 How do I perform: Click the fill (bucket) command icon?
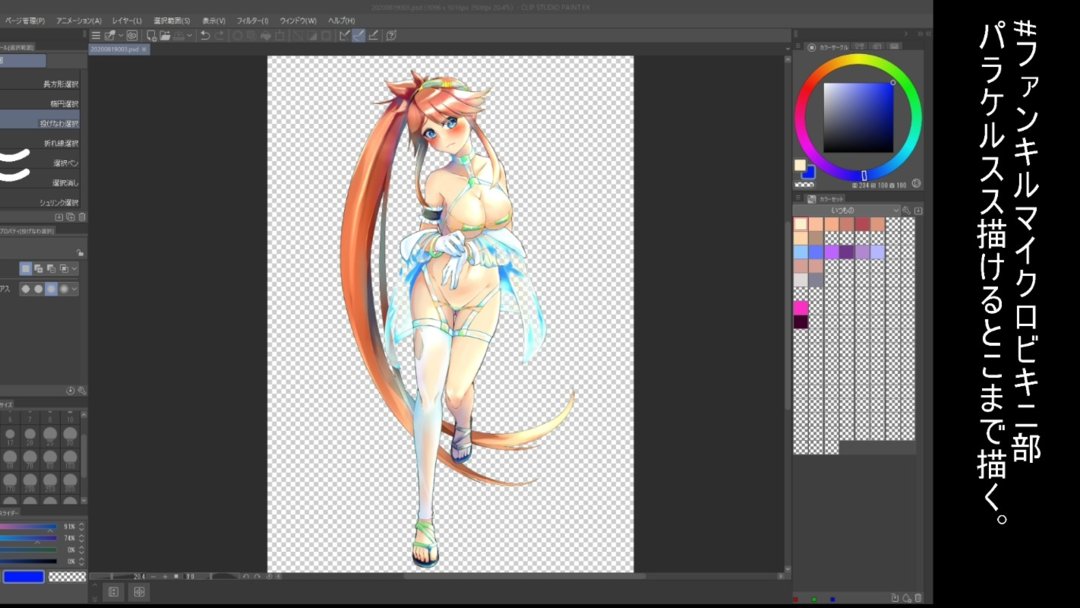click(x=266, y=35)
